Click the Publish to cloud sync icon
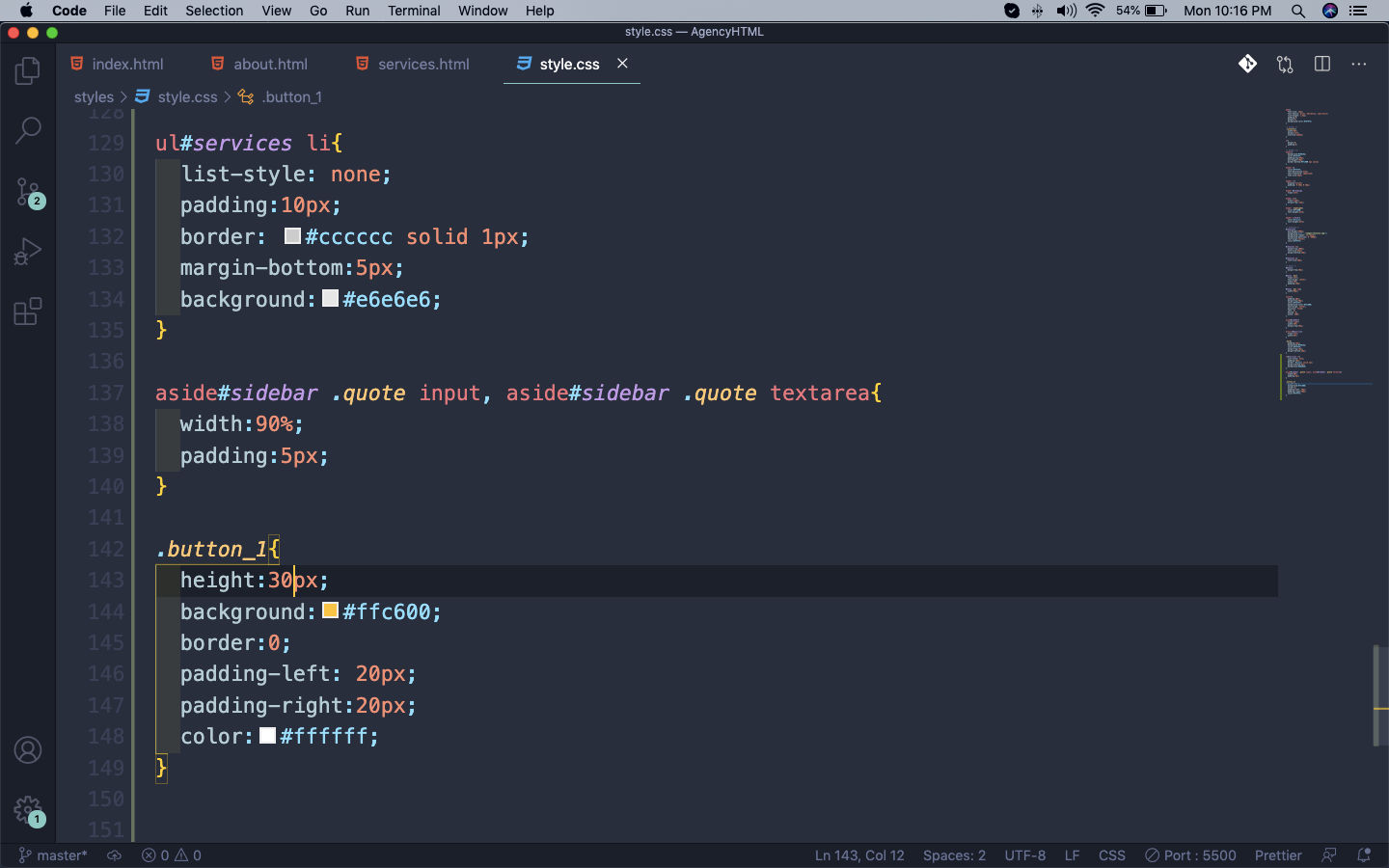This screenshot has width=1389, height=868. [114, 855]
